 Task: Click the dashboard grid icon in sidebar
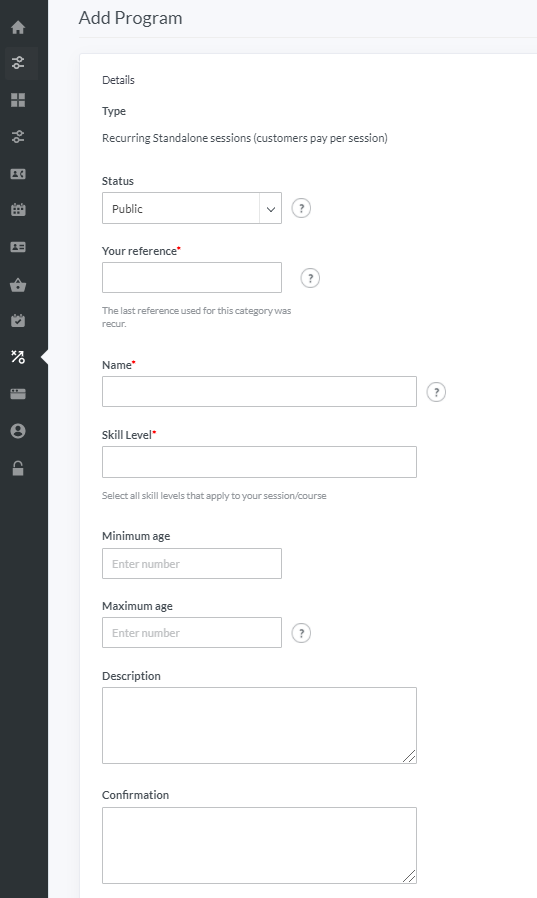point(18,100)
